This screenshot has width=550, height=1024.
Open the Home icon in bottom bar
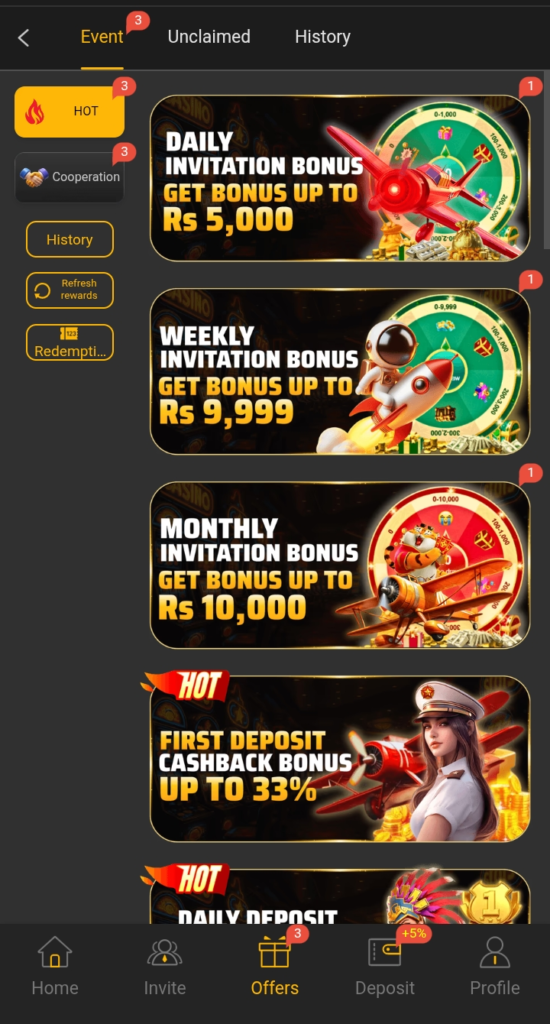tap(55, 952)
